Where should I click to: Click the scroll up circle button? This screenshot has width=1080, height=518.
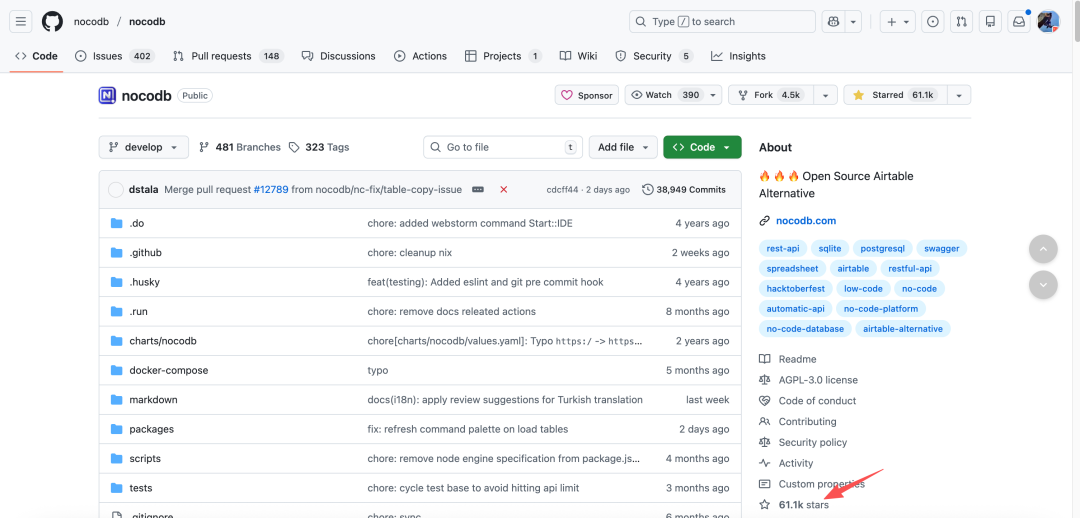point(1043,249)
